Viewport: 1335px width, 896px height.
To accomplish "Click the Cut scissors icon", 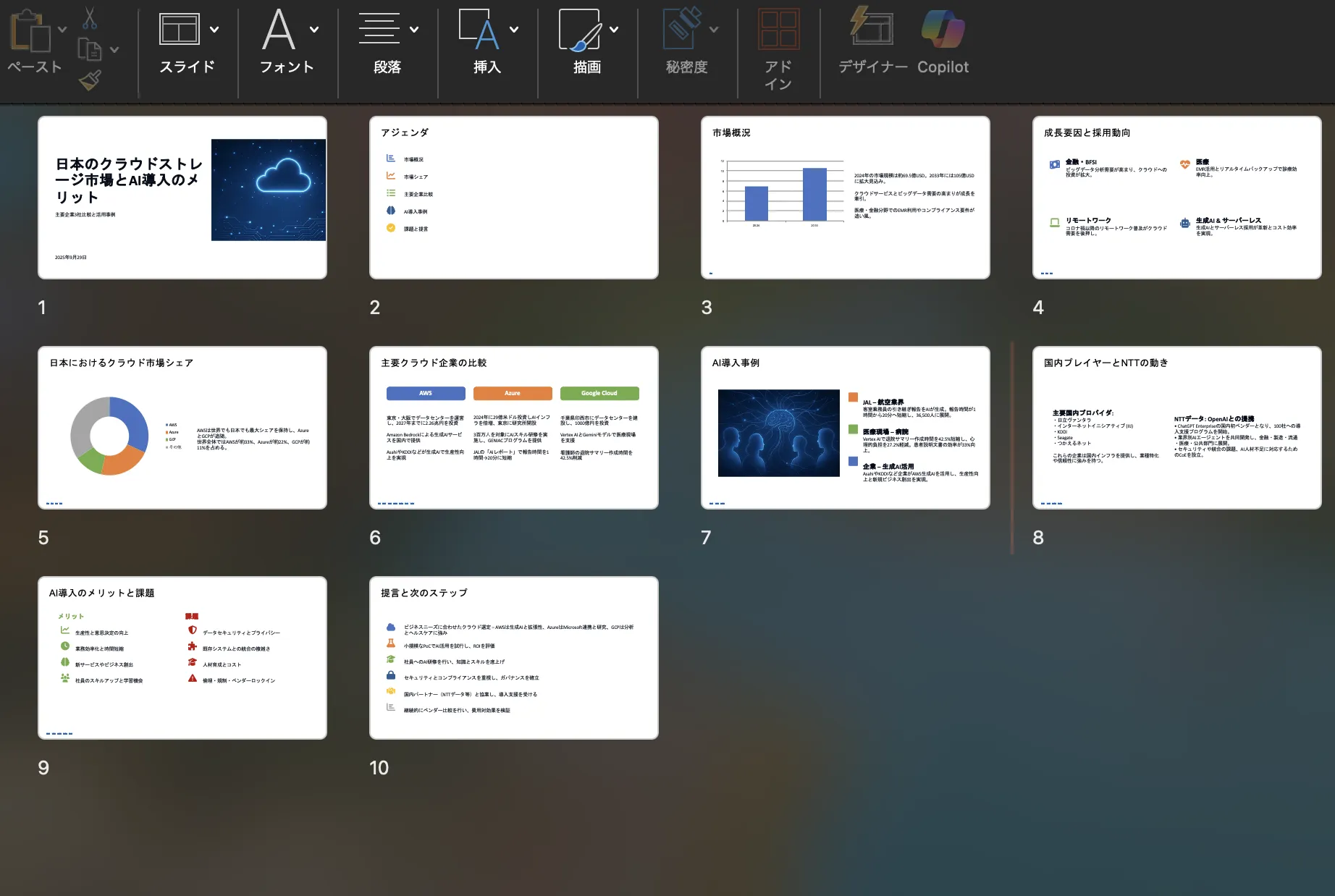I will (90, 18).
